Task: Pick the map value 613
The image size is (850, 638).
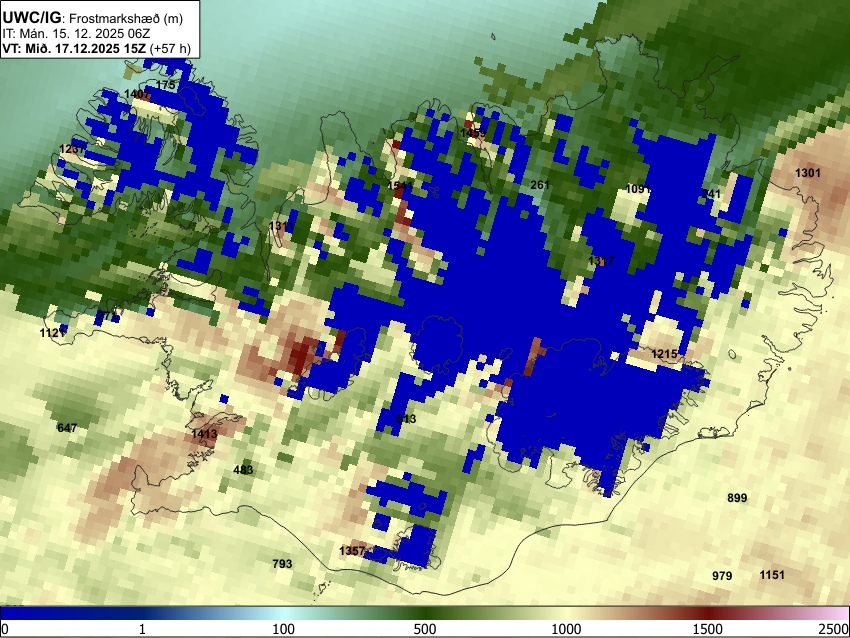Action: click(x=406, y=418)
